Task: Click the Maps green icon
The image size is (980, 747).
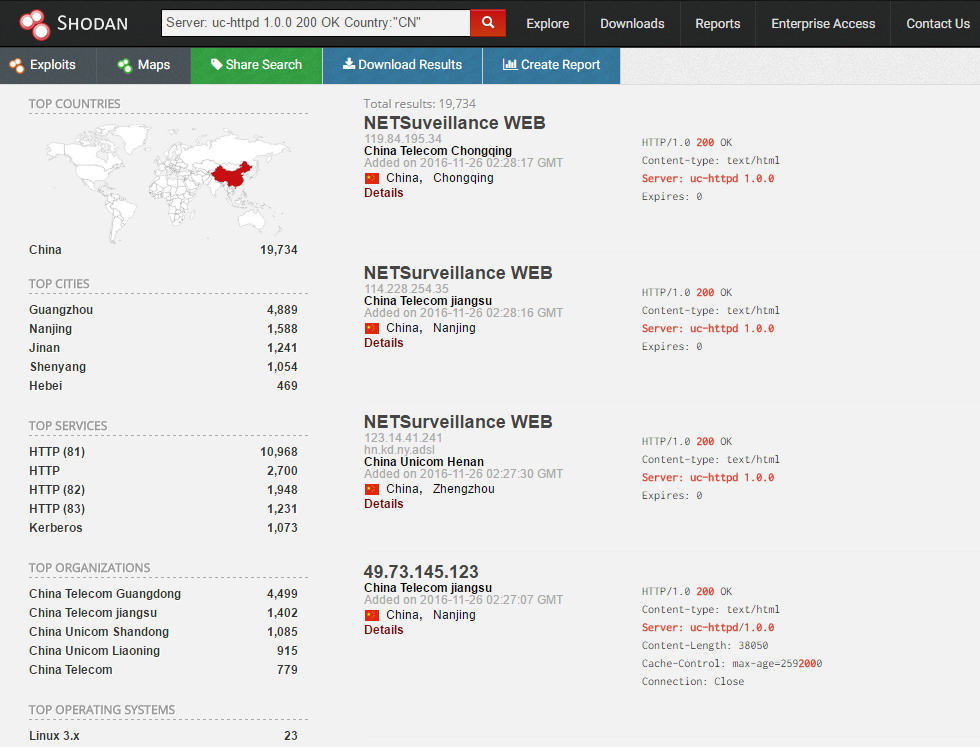Action: coord(125,65)
